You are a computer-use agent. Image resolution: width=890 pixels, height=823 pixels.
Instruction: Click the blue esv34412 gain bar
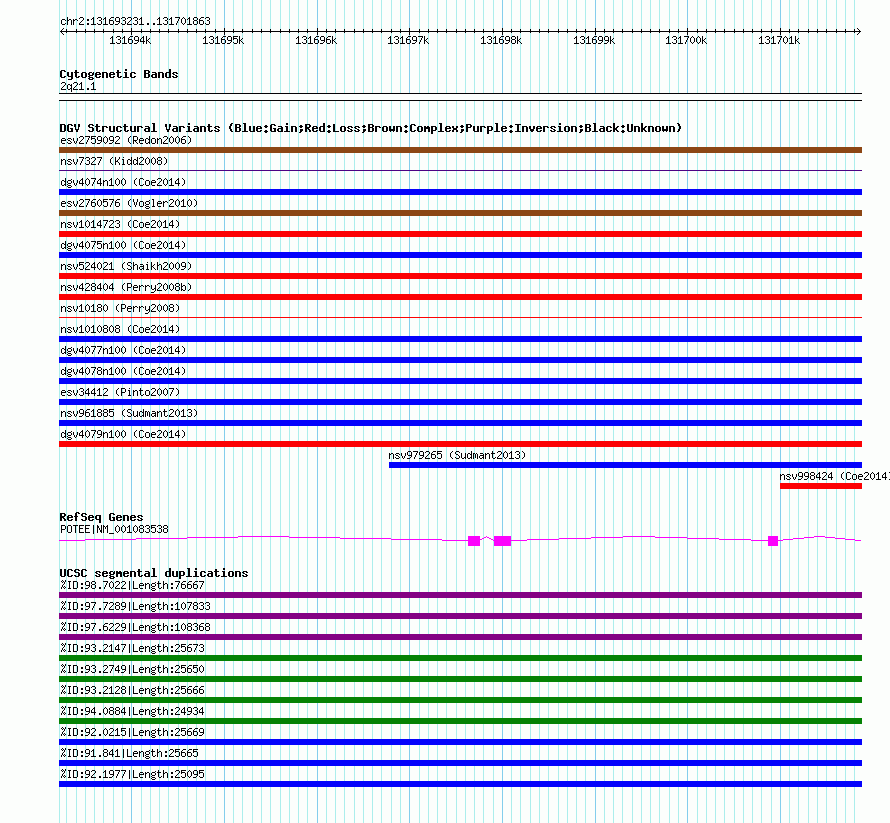point(460,402)
